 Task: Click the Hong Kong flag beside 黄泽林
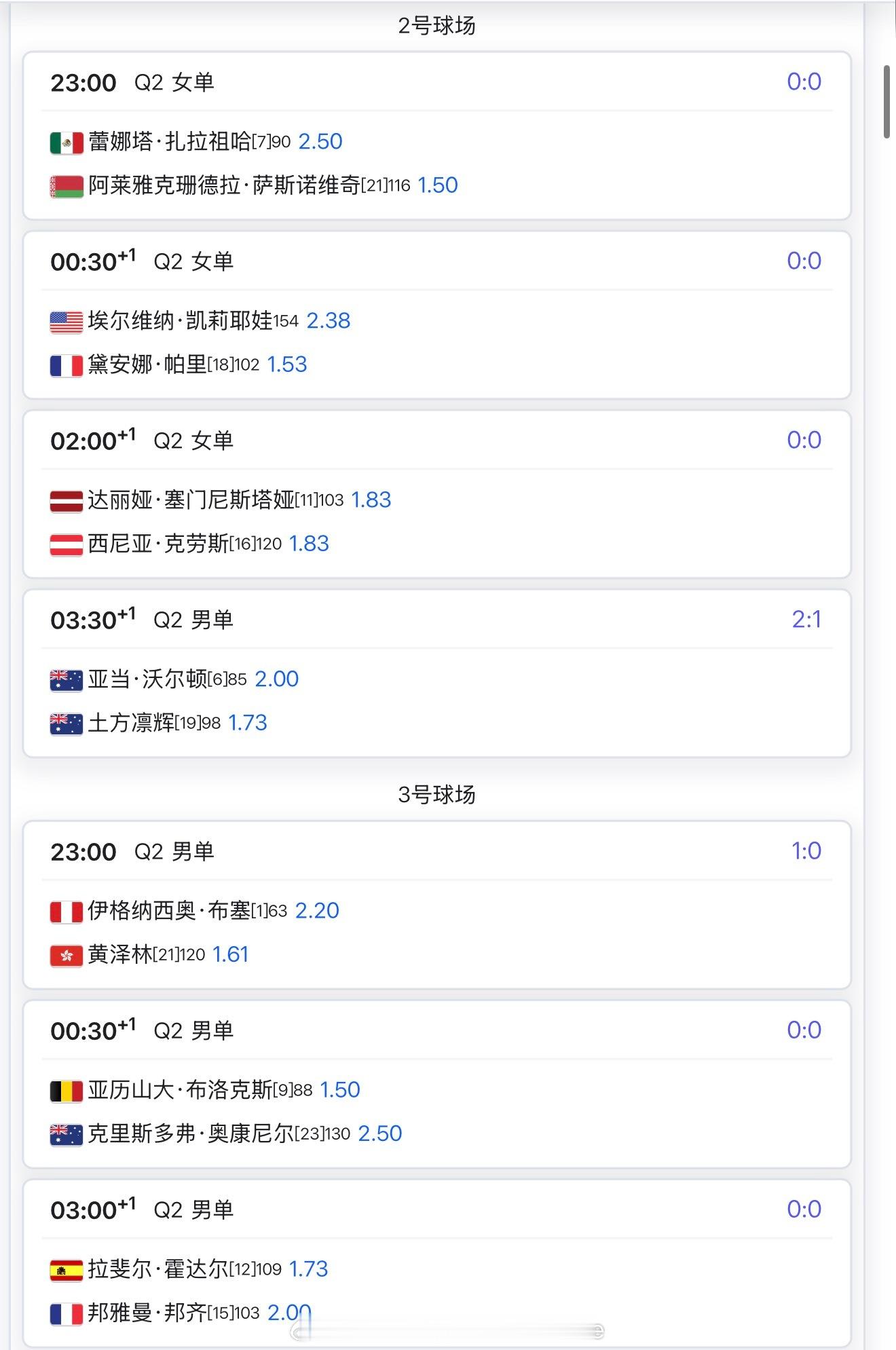(66, 956)
